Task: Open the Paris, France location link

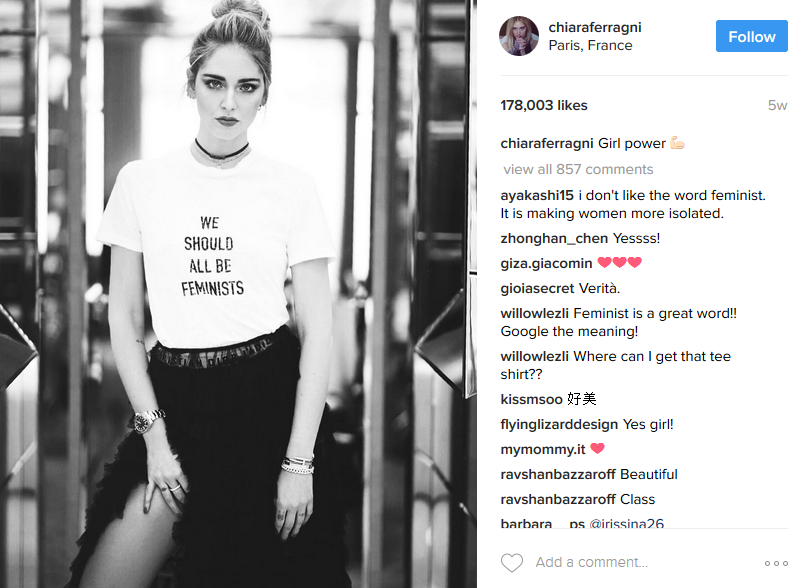Action: click(590, 45)
